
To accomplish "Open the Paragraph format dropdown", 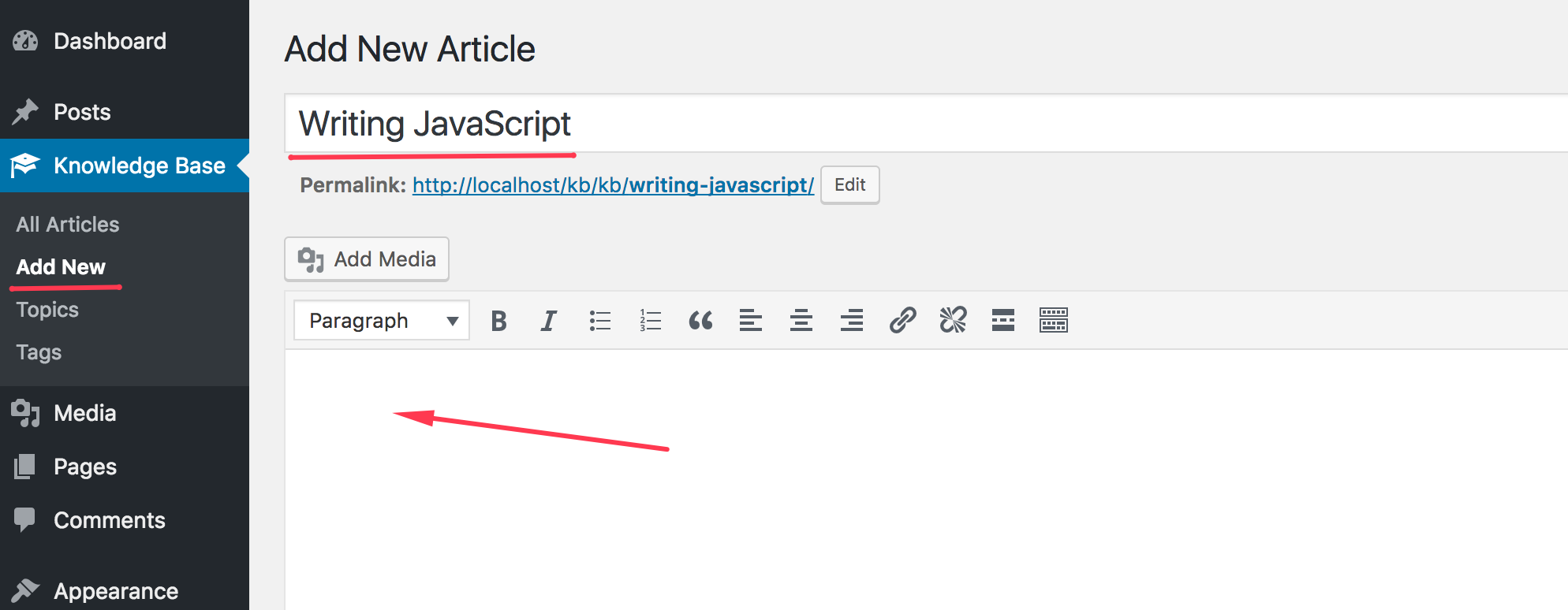I will click(382, 321).
